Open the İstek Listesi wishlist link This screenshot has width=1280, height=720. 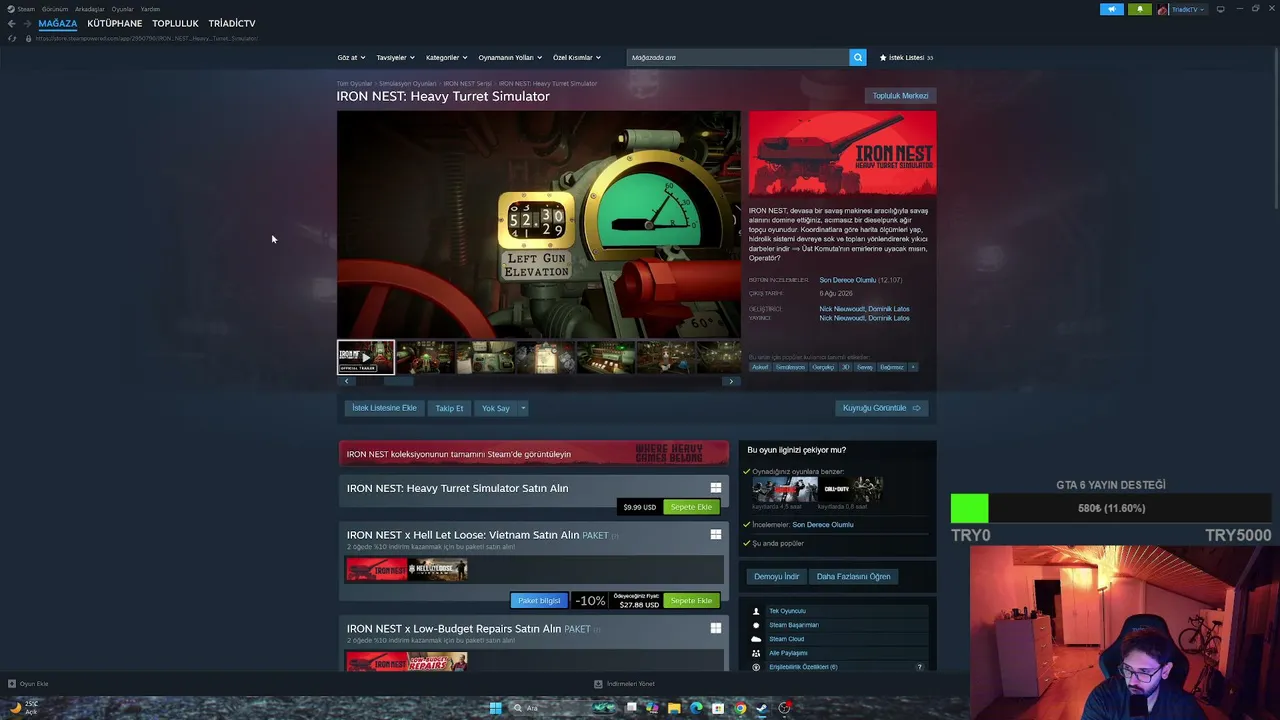(x=906, y=57)
